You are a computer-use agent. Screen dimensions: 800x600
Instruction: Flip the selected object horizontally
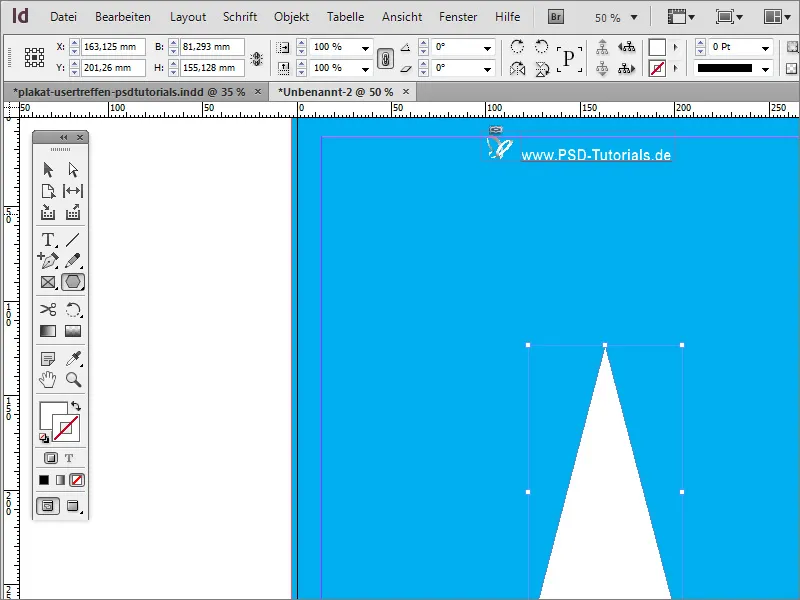pyautogui.click(x=518, y=68)
